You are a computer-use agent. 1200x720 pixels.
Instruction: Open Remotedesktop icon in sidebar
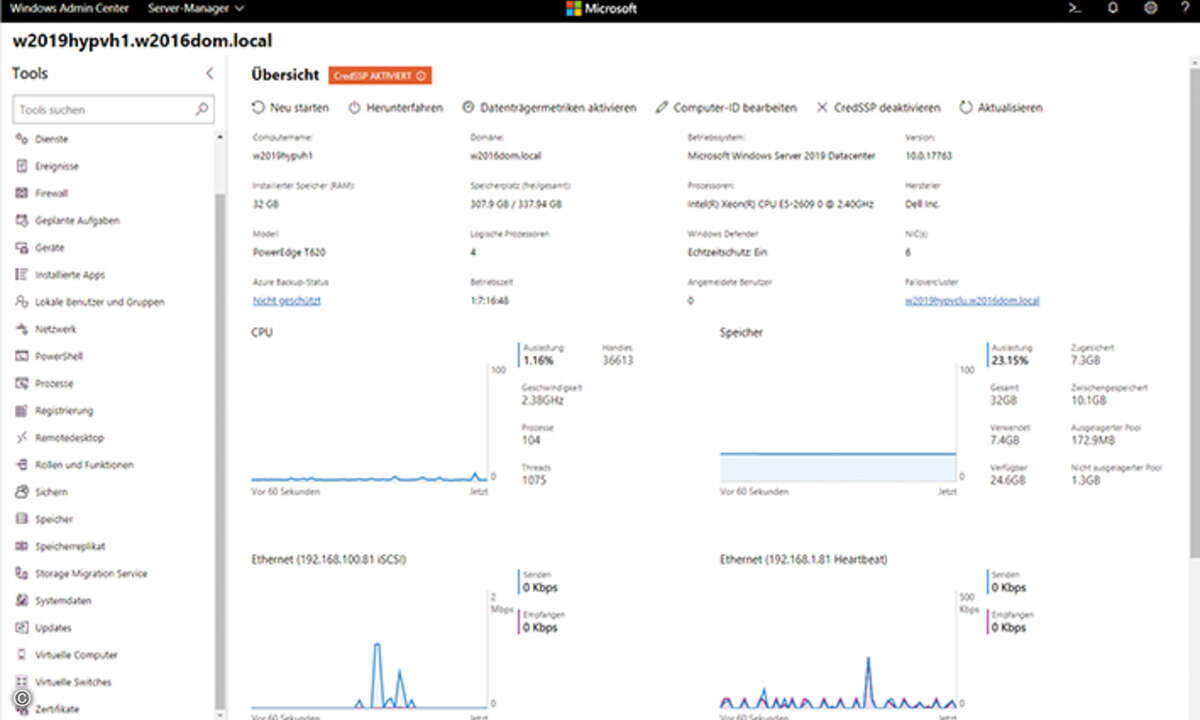[22, 437]
